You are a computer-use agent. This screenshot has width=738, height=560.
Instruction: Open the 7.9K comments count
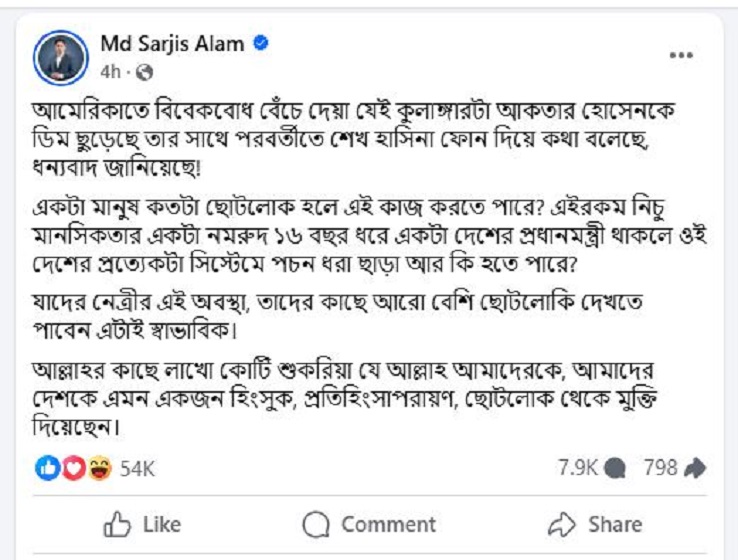coord(578,468)
